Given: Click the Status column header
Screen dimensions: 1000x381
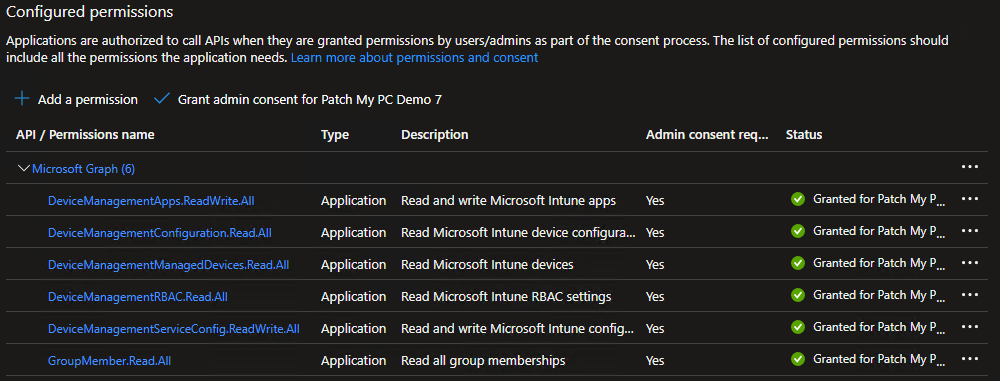Looking at the screenshot, I should click(x=804, y=135).
